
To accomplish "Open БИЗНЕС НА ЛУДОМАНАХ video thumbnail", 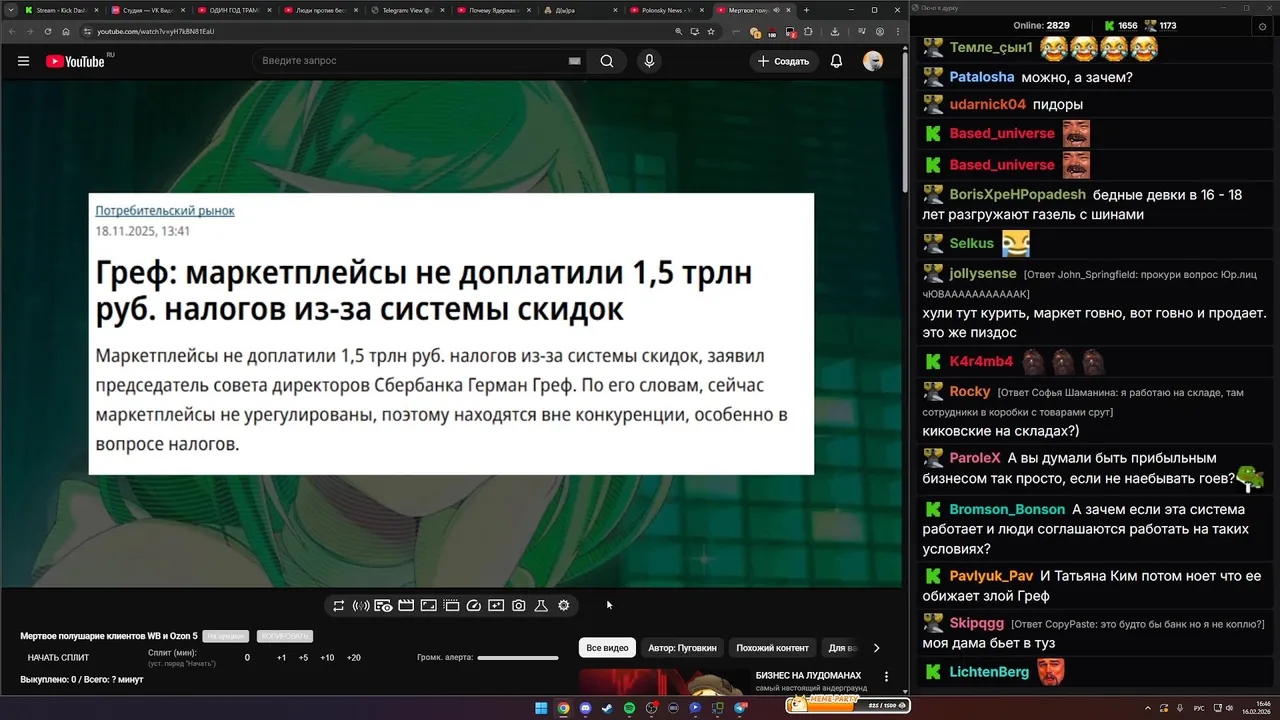I will point(663,683).
